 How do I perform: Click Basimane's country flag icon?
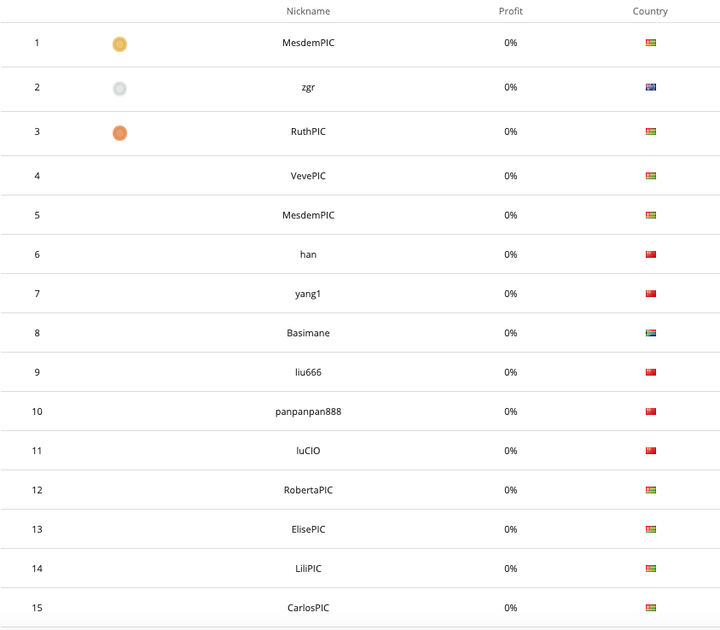[x=650, y=333]
